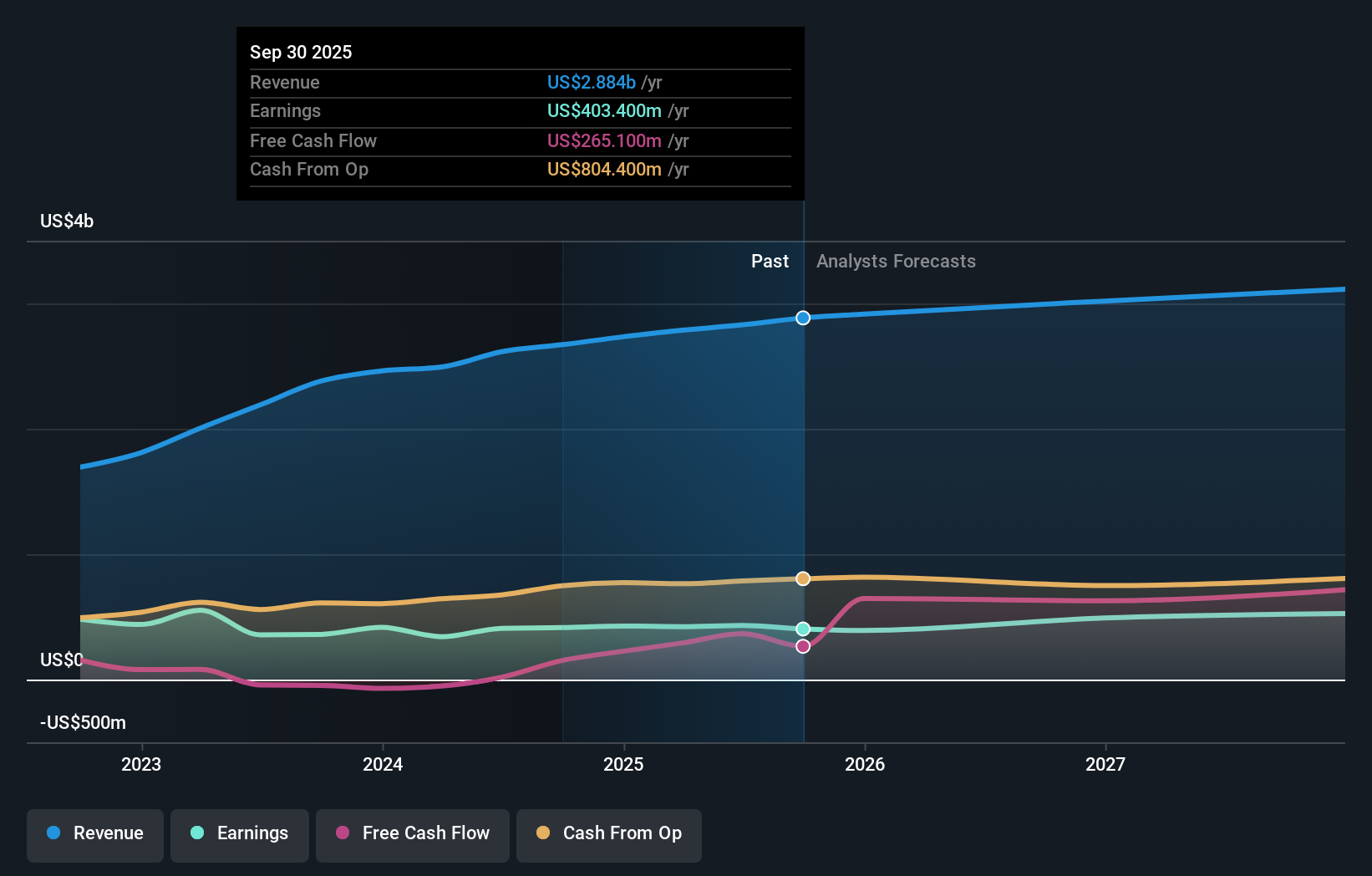Select the orange Cash From Op data marker
This screenshot has height=876, width=1372.
coord(802,578)
